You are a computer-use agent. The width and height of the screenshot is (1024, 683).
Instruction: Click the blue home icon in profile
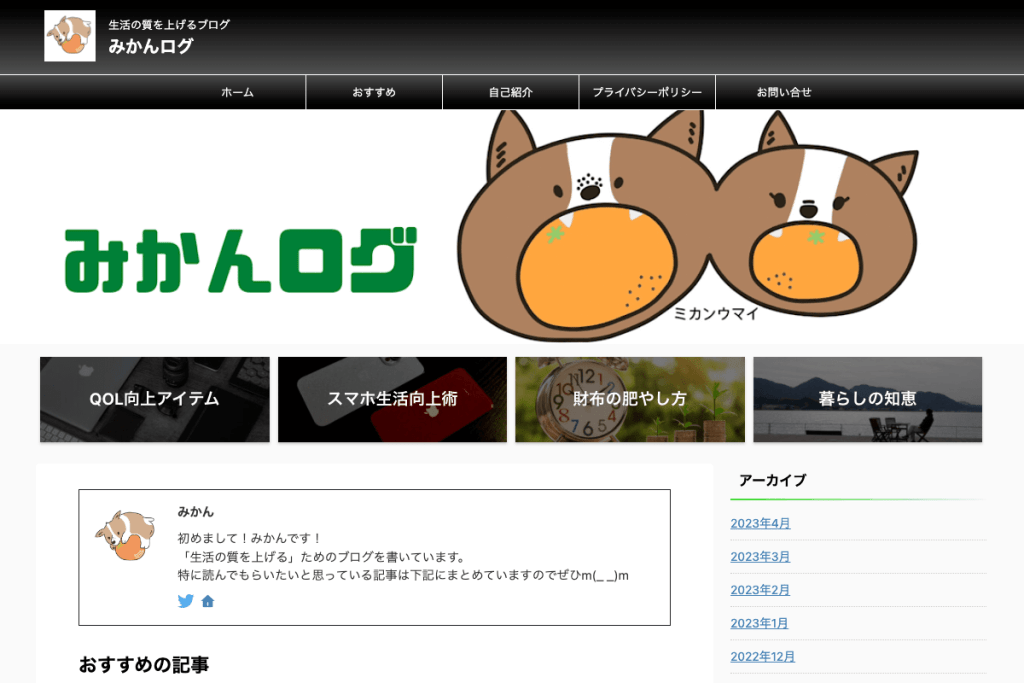[208, 602]
